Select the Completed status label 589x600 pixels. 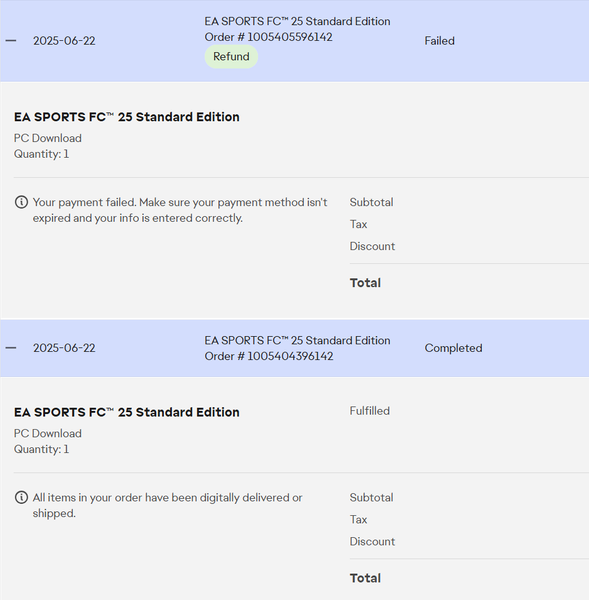[x=453, y=348]
